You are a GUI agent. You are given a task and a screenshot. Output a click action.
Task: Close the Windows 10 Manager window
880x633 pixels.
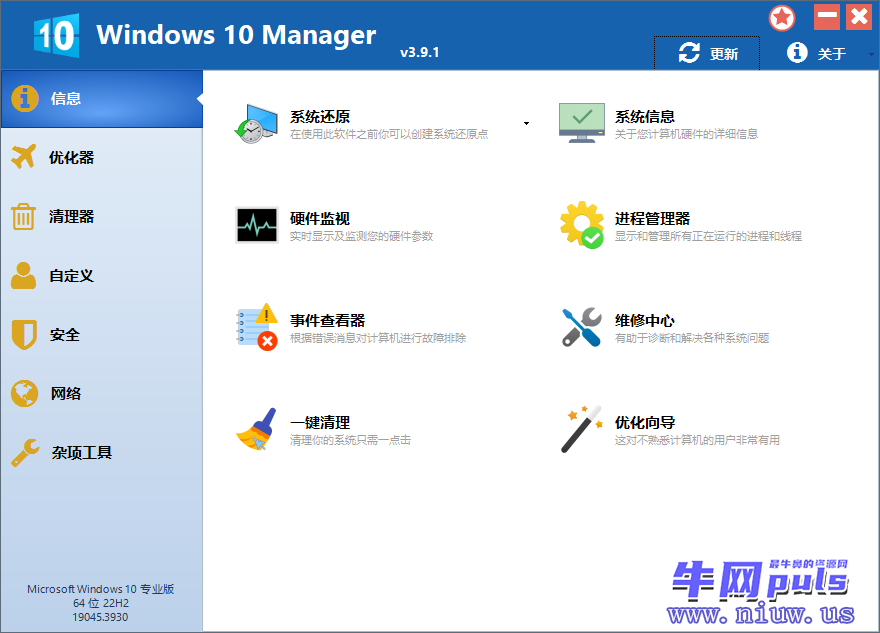[x=859, y=17]
